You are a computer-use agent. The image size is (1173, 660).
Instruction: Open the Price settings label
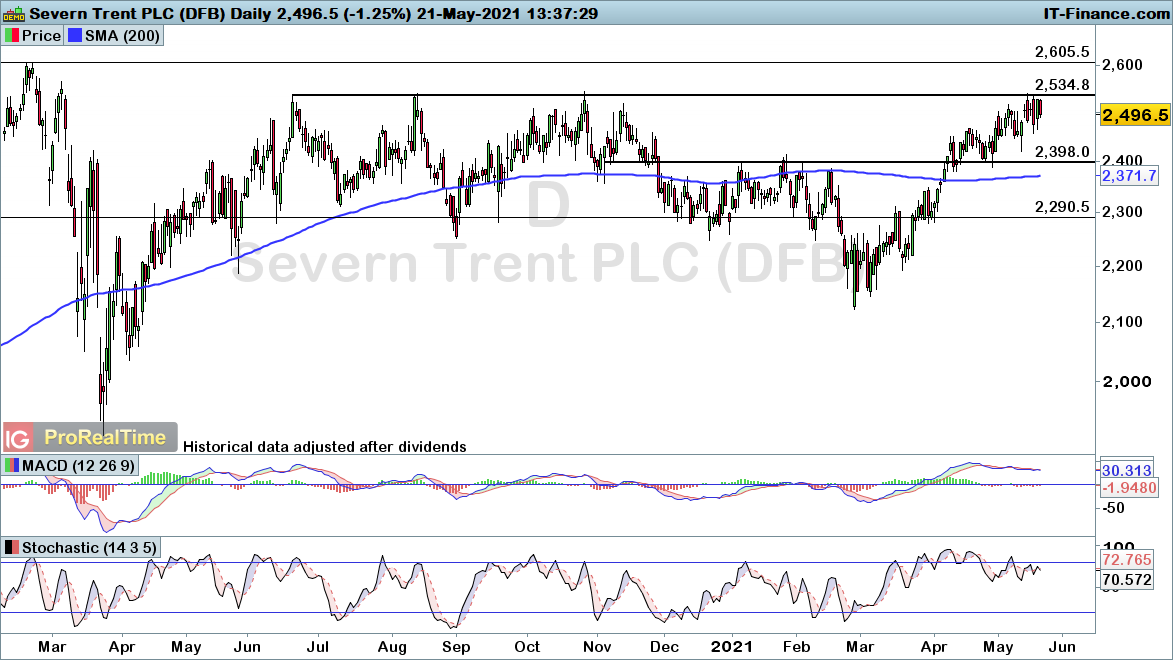point(42,36)
